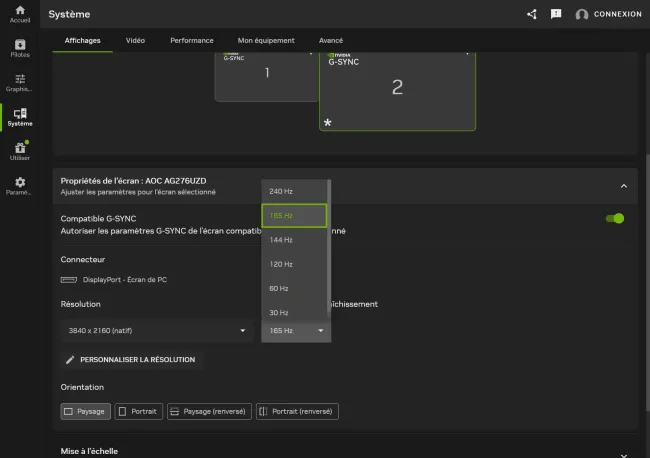Expand the Mise à l'échelle section
This screenshot has width=650, height=458.
point(623,454)
